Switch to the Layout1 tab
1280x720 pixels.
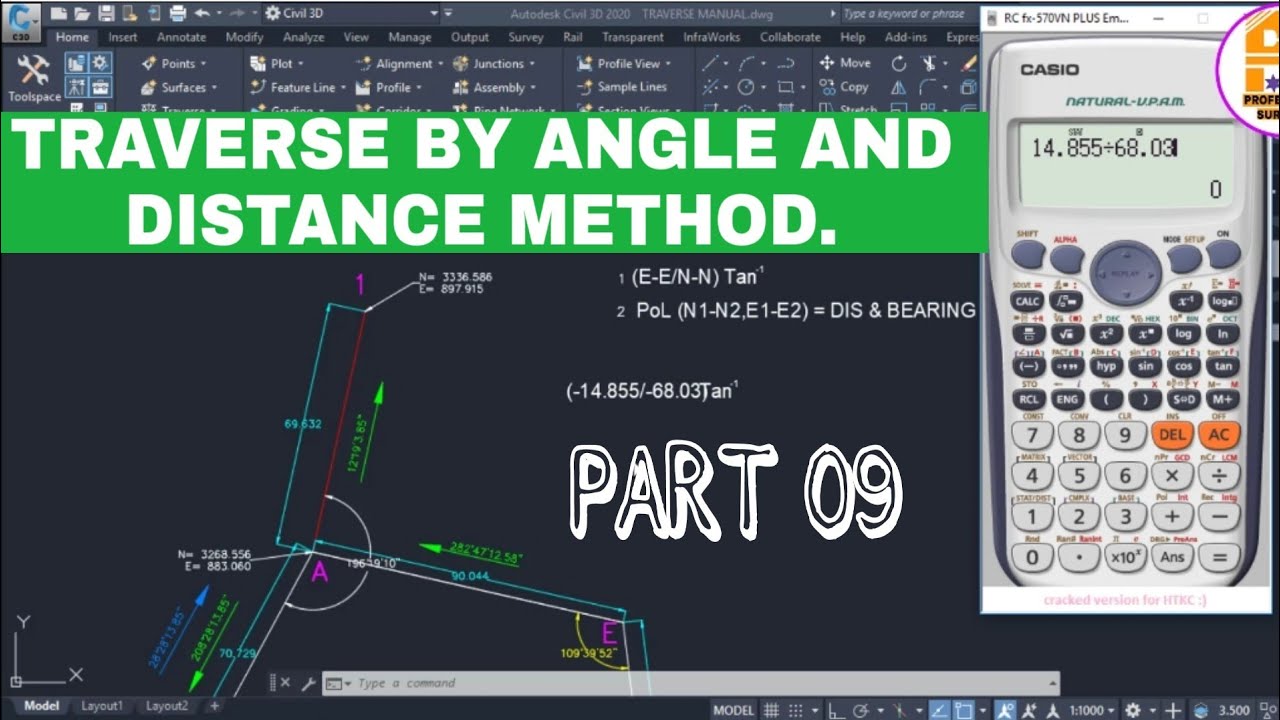coord(101,706)
